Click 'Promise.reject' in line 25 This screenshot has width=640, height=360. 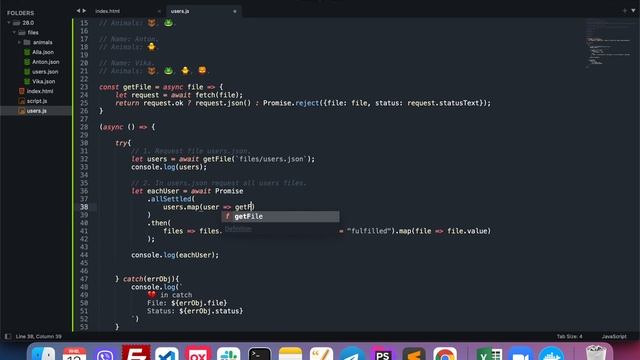(x=291, y=103)
